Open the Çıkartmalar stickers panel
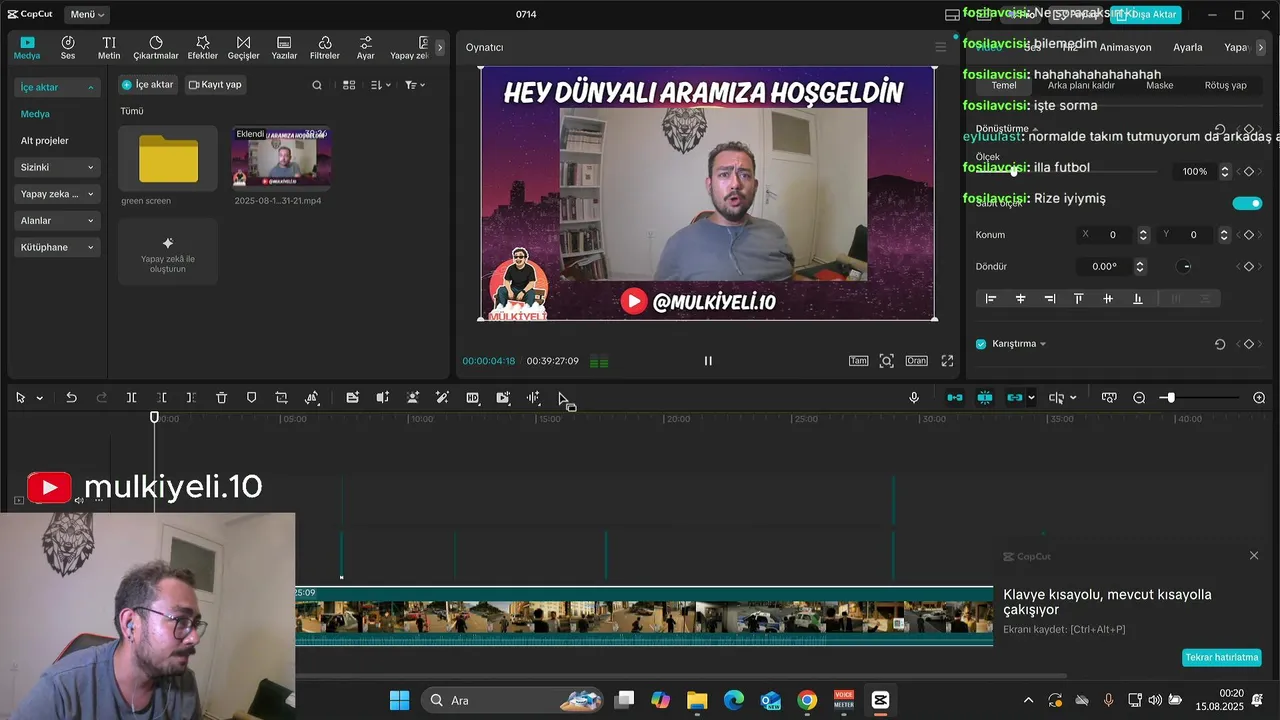Viewport: 1280px width, 720px height. coord(156,48)
